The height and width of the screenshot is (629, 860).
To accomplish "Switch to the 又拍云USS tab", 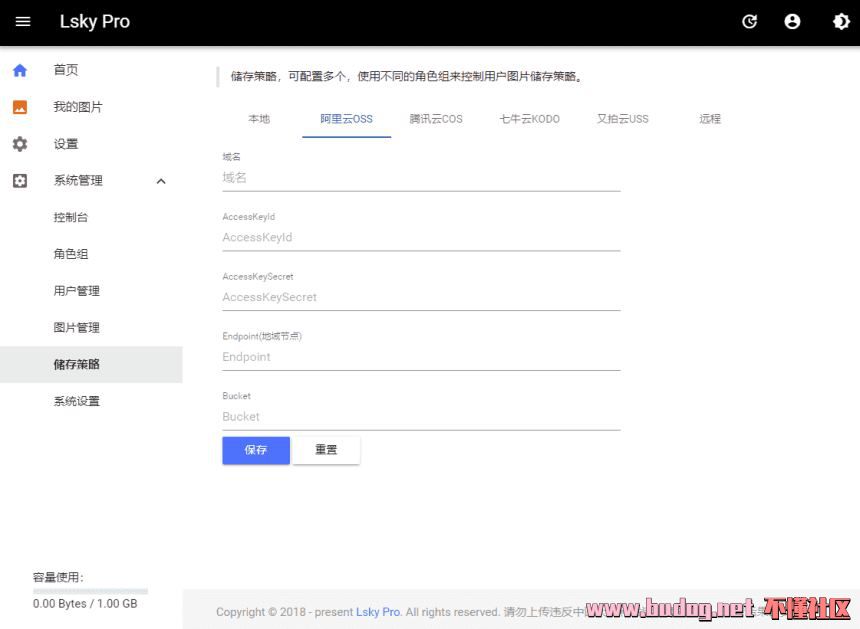I will 622,119.
